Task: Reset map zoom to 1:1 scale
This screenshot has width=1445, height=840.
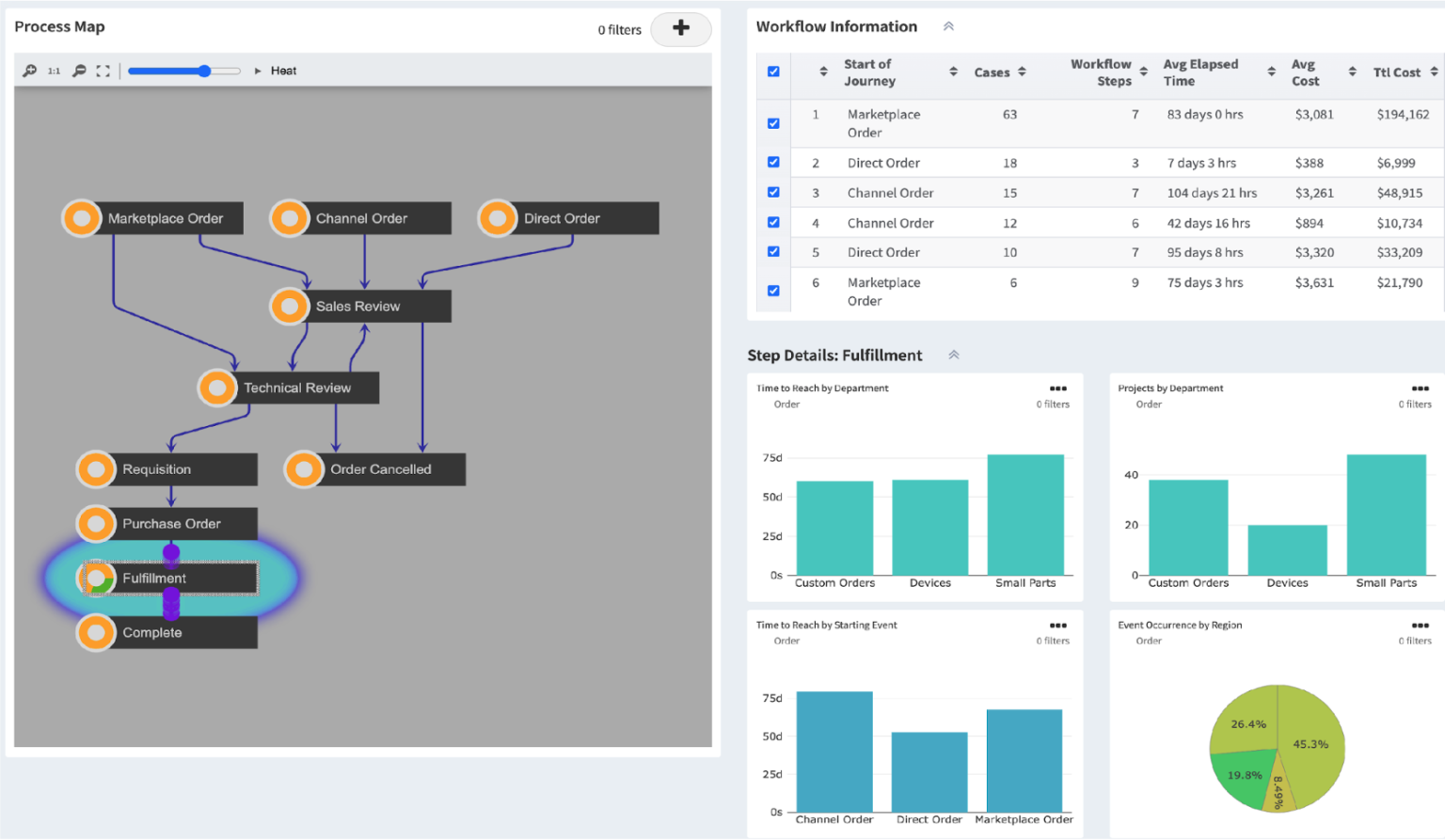Action: 54,71
